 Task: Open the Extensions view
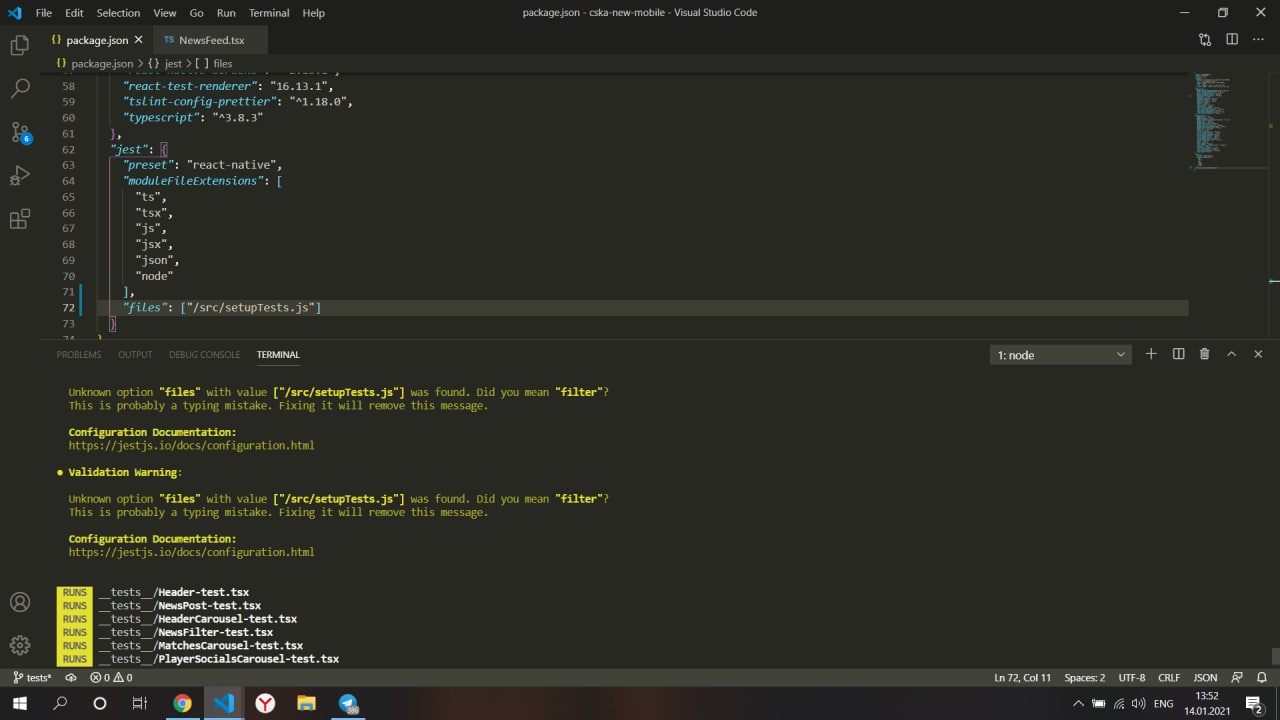click(19, 220)
